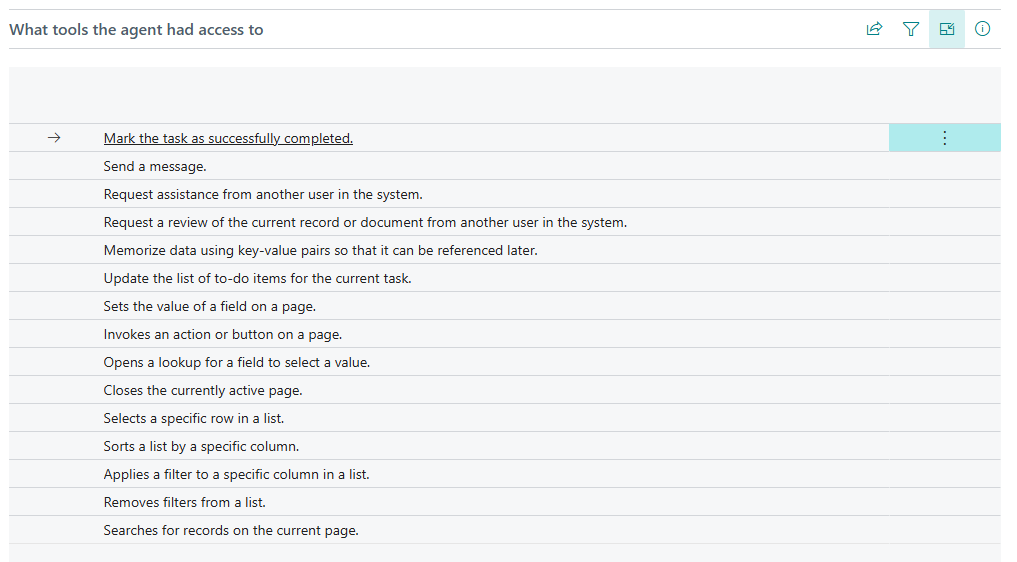Open 'Mark the task as successfully completed' link
Viewport: 1017px width, 562px height.
coord(228,139)
